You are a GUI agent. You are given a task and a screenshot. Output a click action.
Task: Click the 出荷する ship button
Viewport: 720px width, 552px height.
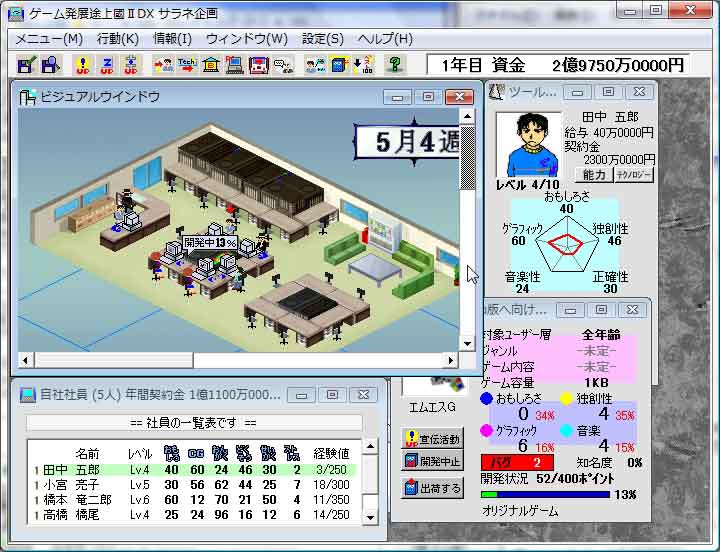pyautogui.click(x=432, y=488)
